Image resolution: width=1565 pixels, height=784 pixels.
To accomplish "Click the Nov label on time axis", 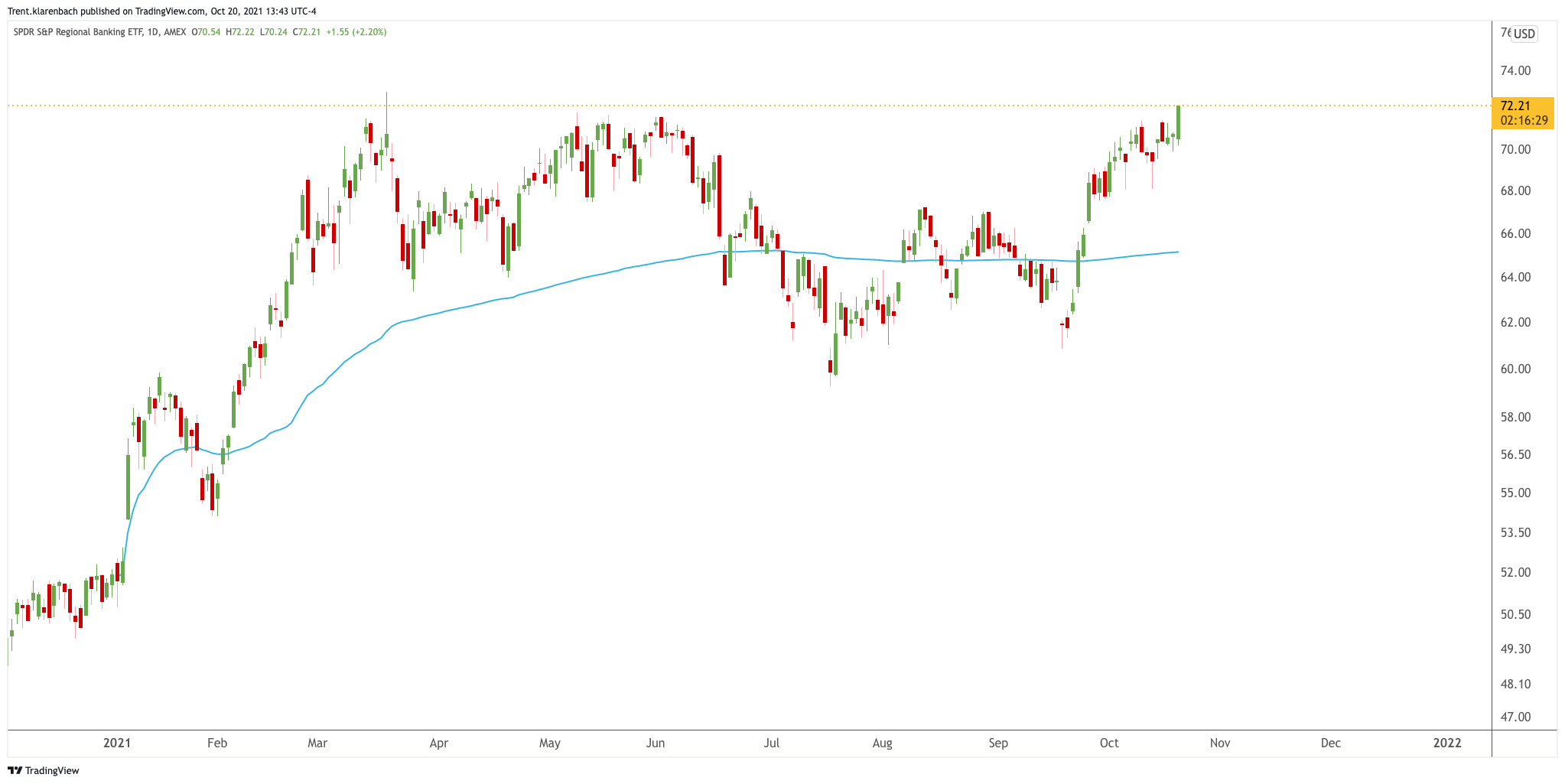I will click(1220, 743).
